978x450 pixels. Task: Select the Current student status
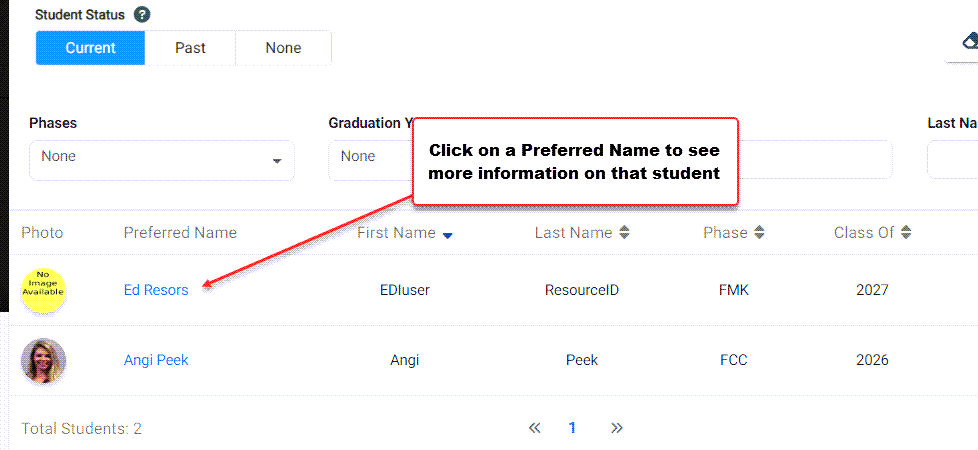pos(90,48)
